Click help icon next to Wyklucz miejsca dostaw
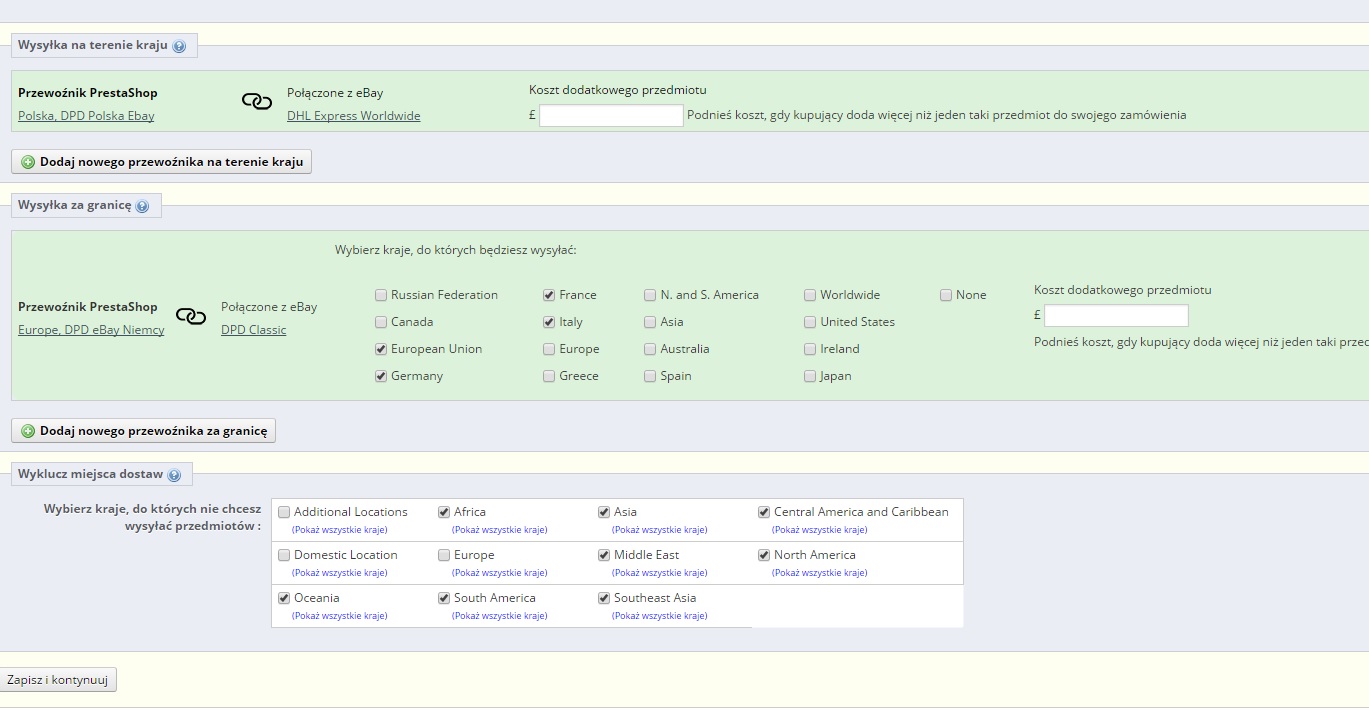 [174, 475]
